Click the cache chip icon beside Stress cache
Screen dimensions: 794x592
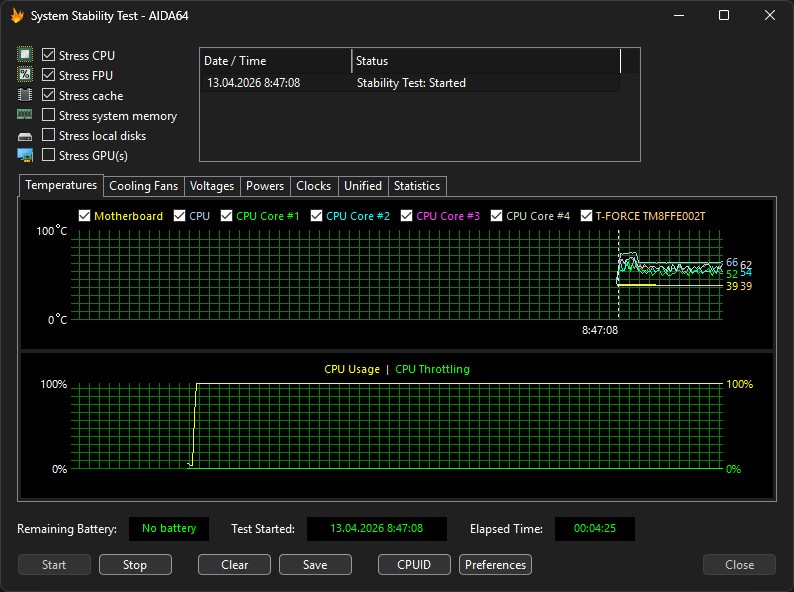click(x=25, y=95)
